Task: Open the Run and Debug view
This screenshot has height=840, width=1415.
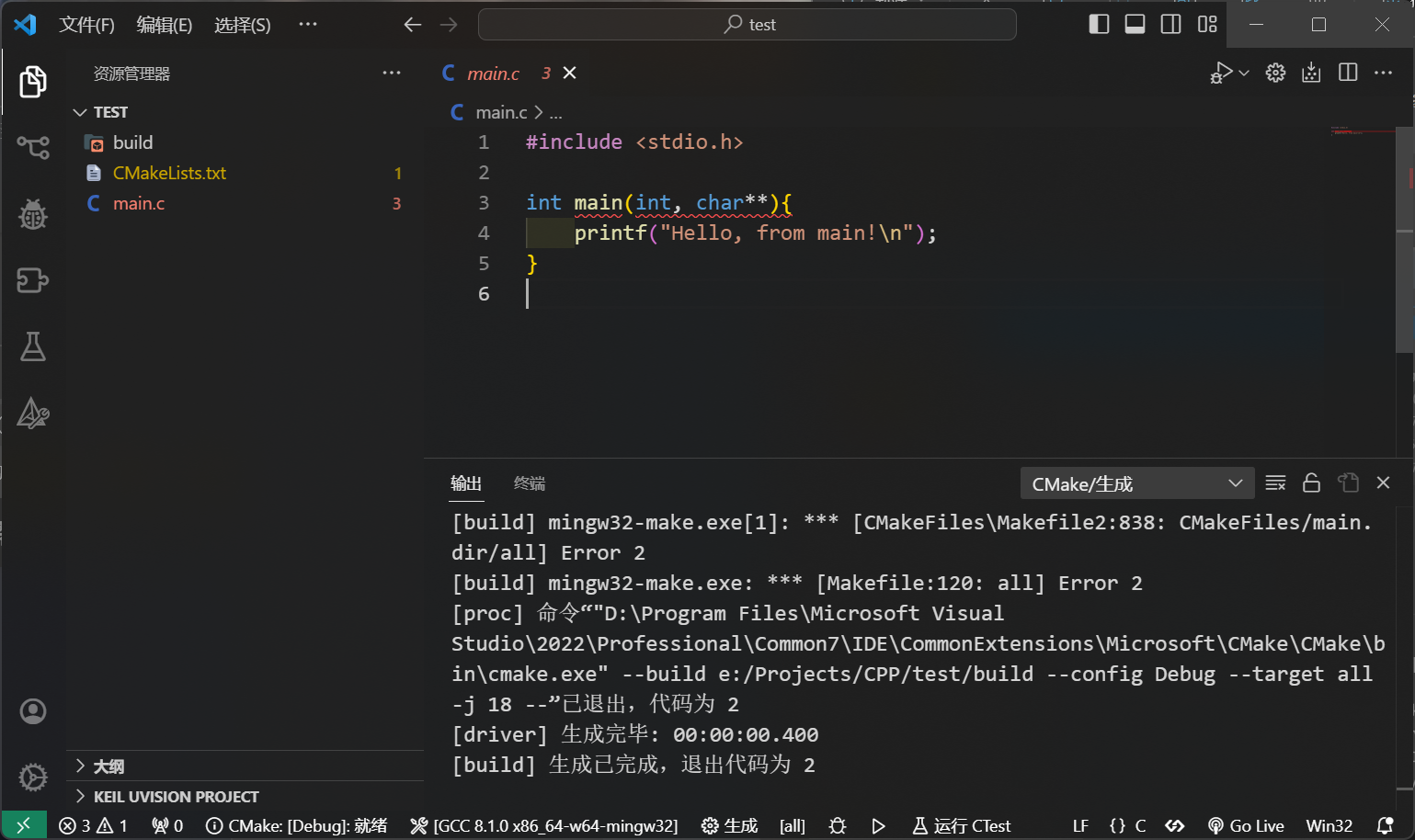Action: [x=33, y=214]
